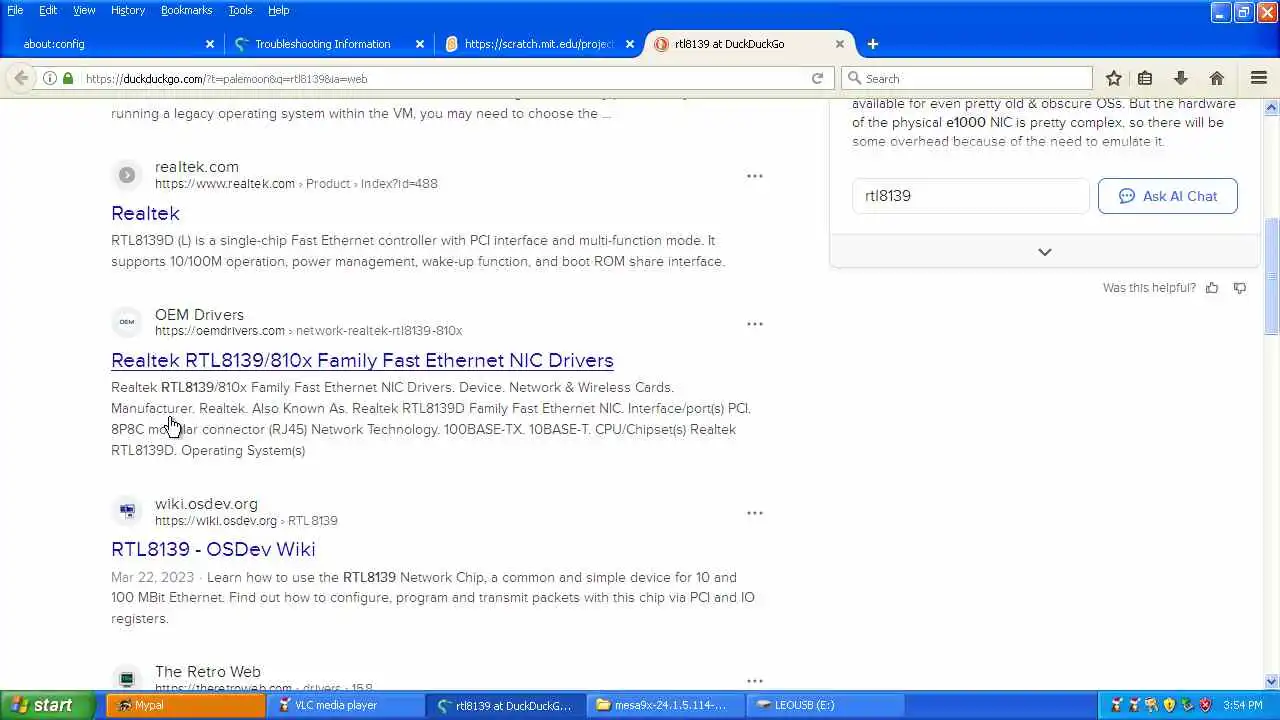Go to the Home page icon
1280x720 pixels.
click(1217, 78)
